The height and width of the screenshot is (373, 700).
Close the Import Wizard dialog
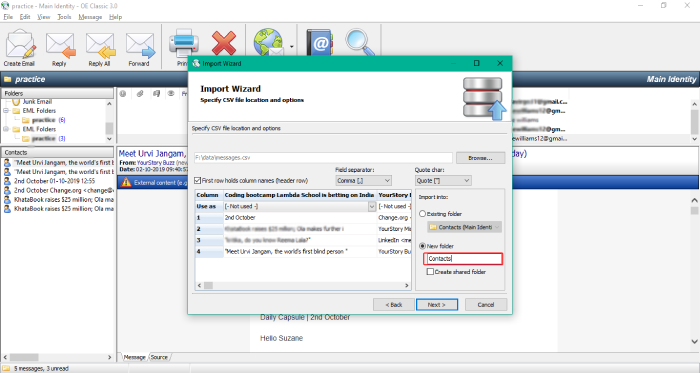pyautogui.click(x=500, y=63)
